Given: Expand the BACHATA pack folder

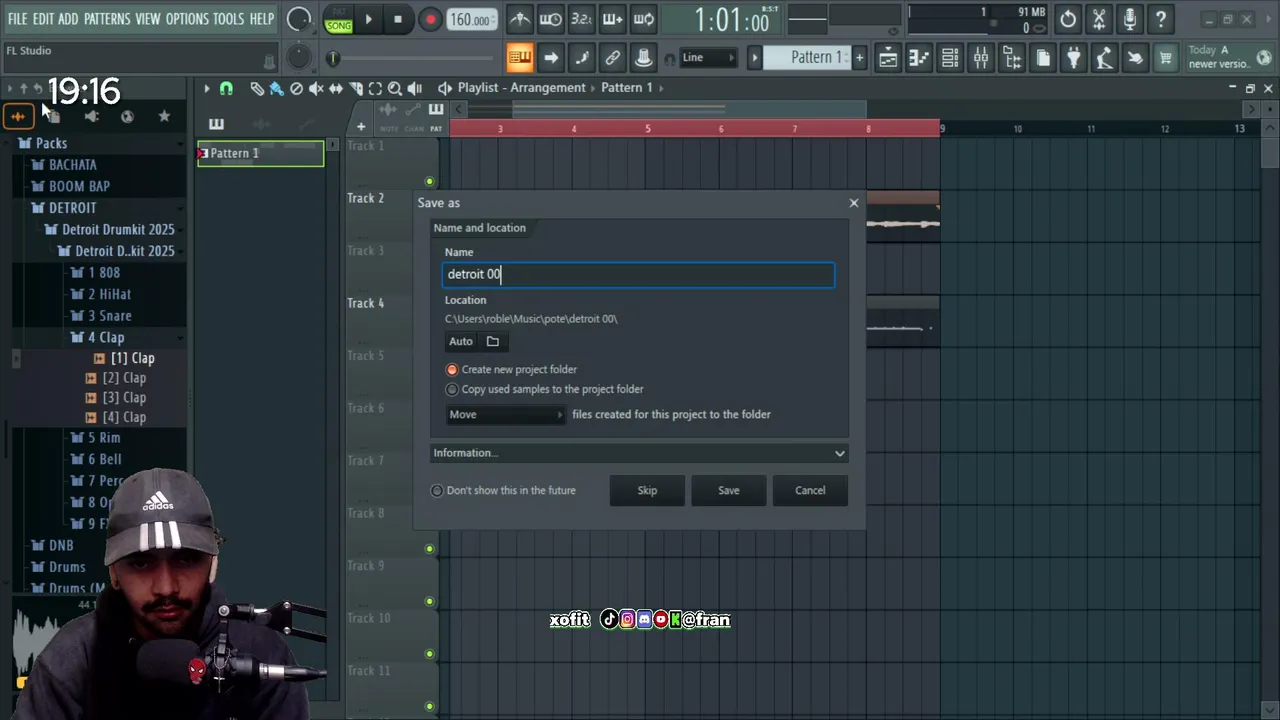Looking at the screenshot, I should tap(73, 165).
